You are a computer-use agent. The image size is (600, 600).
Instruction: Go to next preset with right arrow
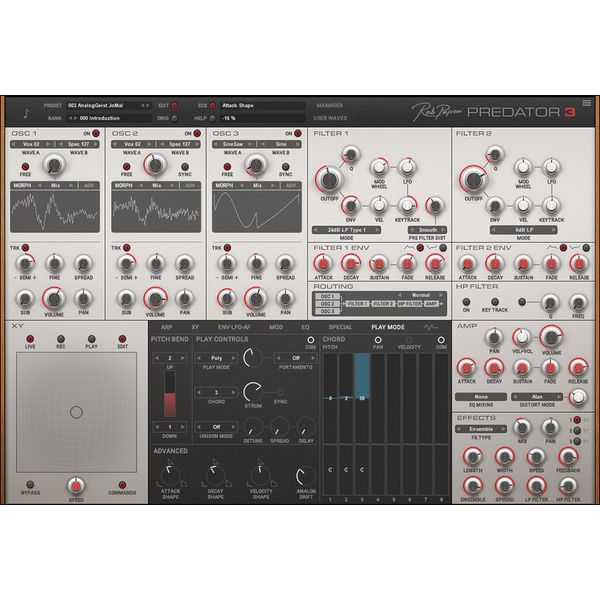tap(148, 106)
